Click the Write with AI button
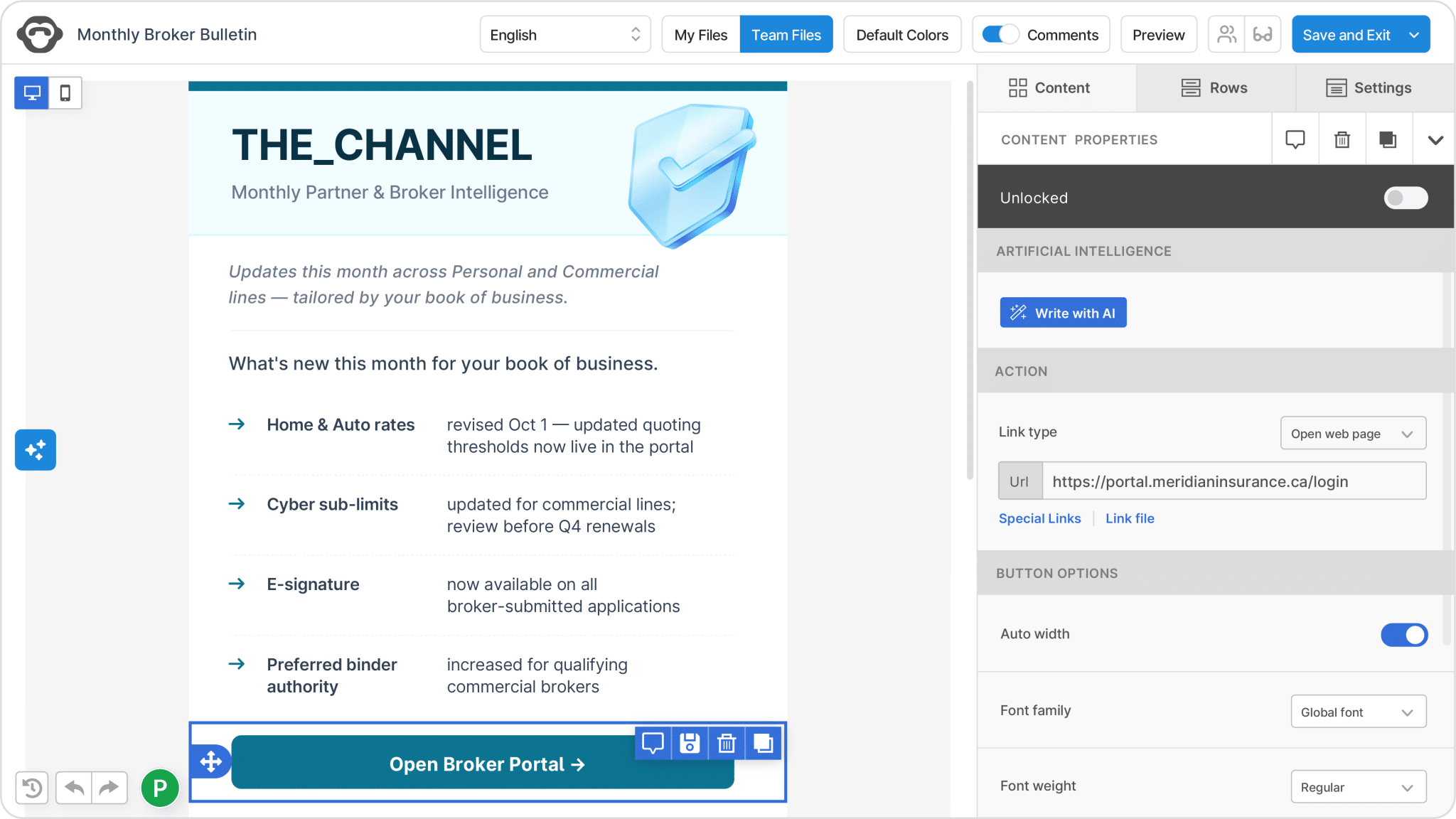1456x819 pixels. pos(1063,313)
